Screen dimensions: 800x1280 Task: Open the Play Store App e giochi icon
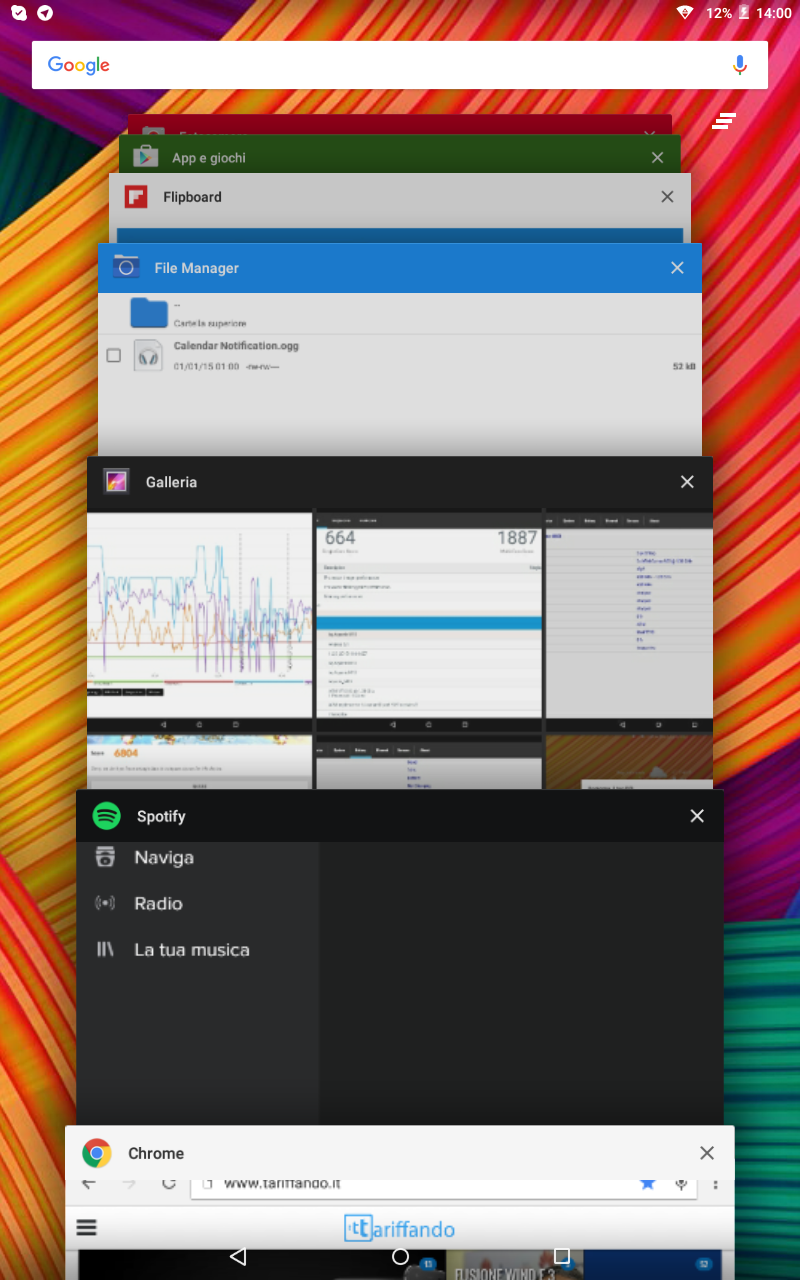pos(146,157)
